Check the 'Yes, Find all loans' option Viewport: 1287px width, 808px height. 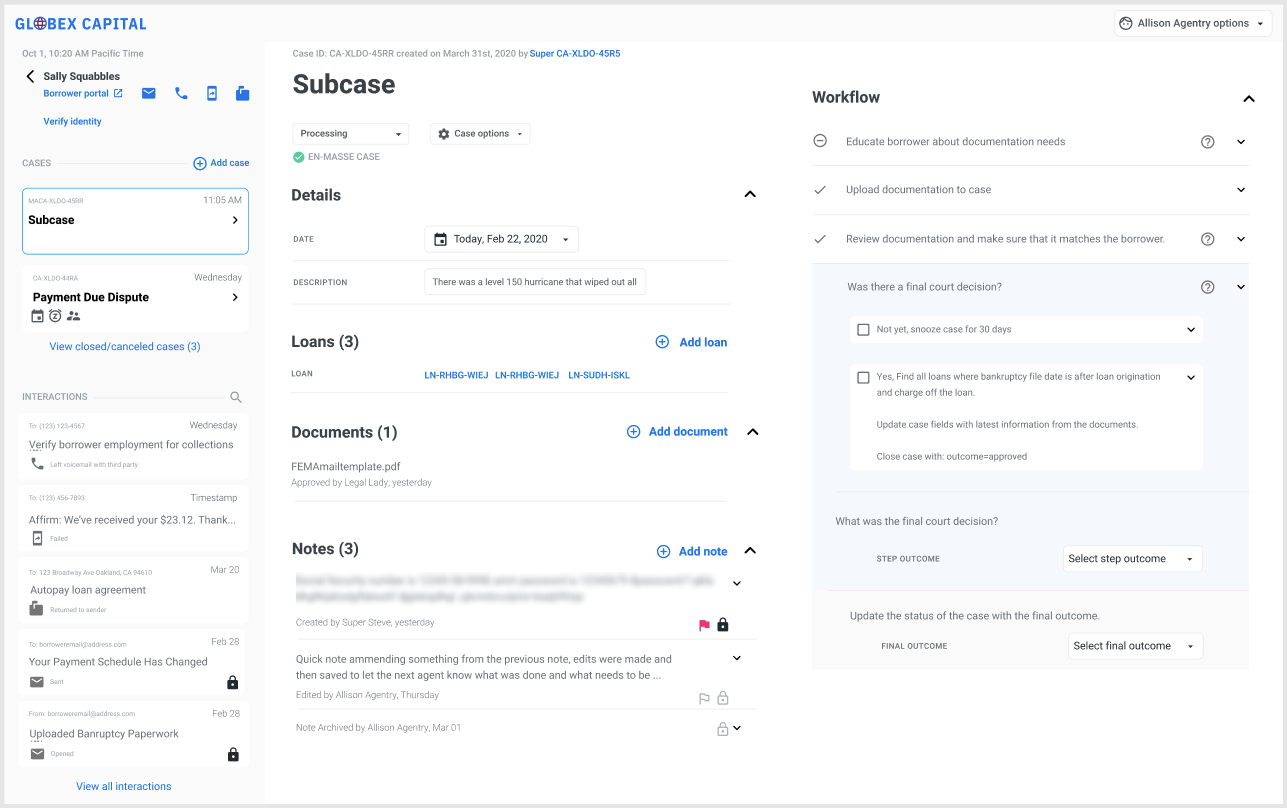coord(863,378)
